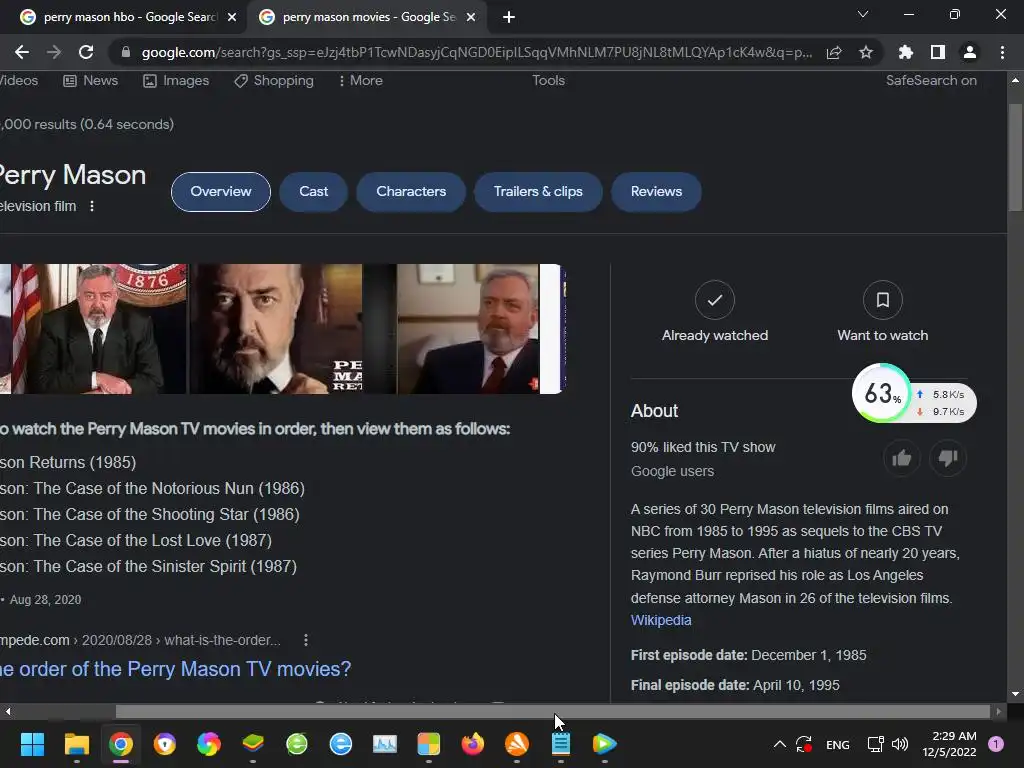Open three-dot options beside television film
The height and width of the screenshot is (768, 1024).
point(92,206)
